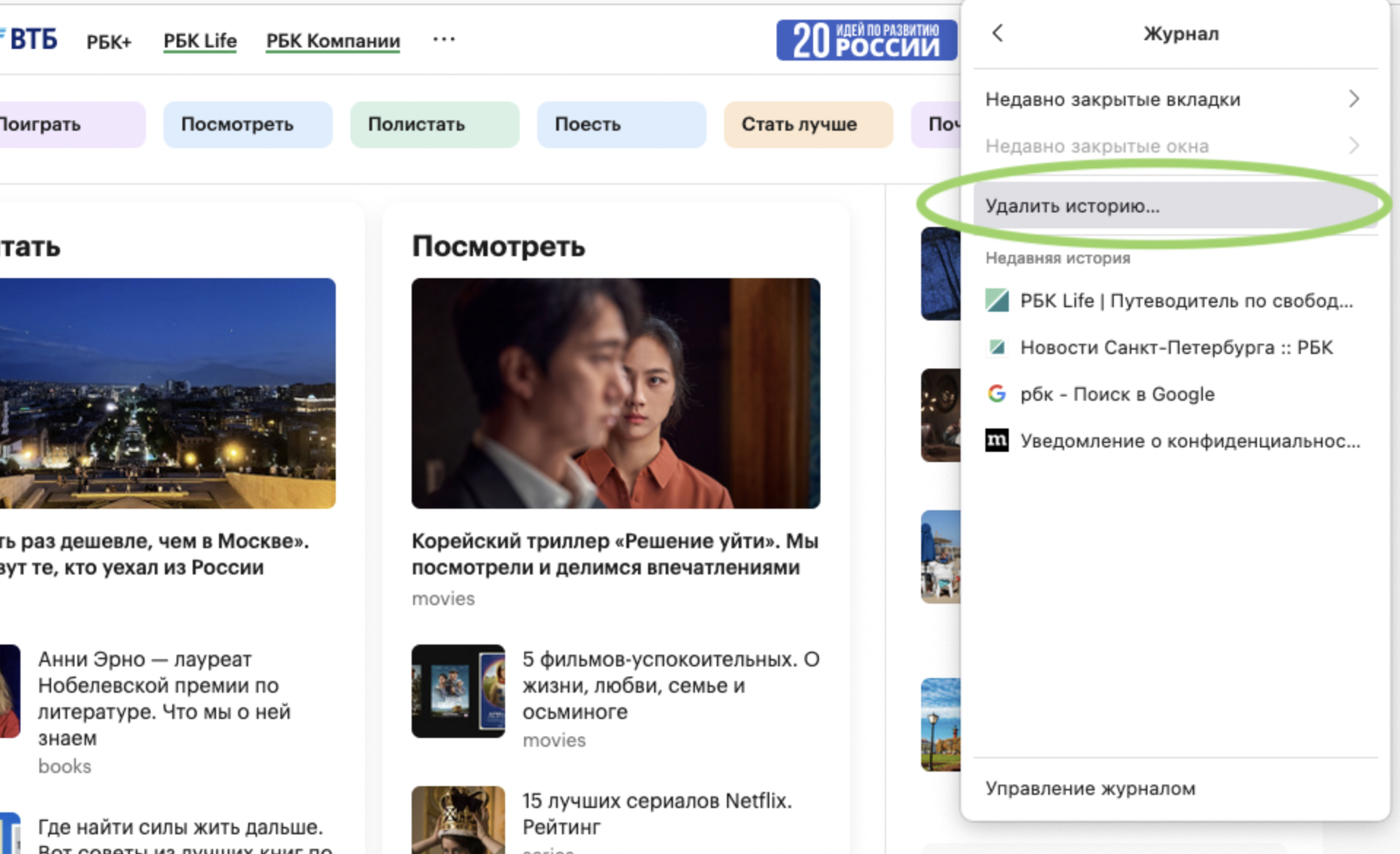Go back using Журнал panel back arrow
The height and width of the screenshot is (854, 1400).
[998, 33]
